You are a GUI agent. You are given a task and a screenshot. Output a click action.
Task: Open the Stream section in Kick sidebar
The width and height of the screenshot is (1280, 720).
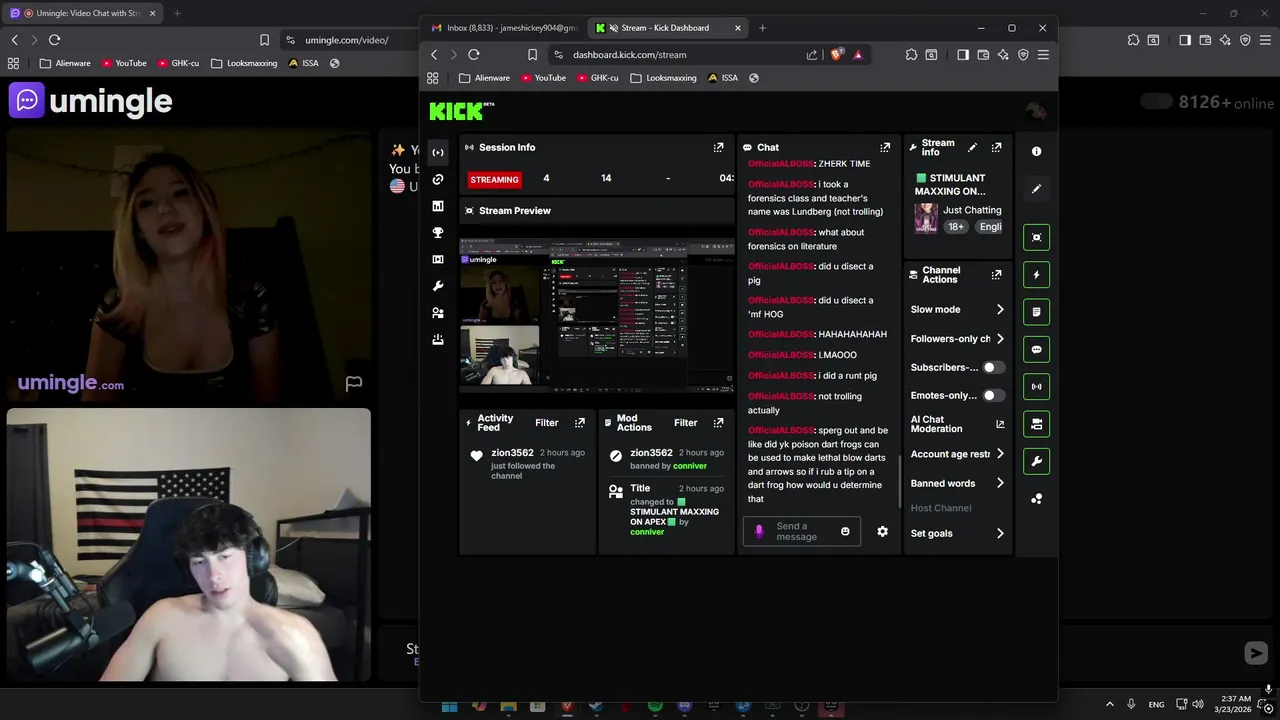click(x=438, y=152)
